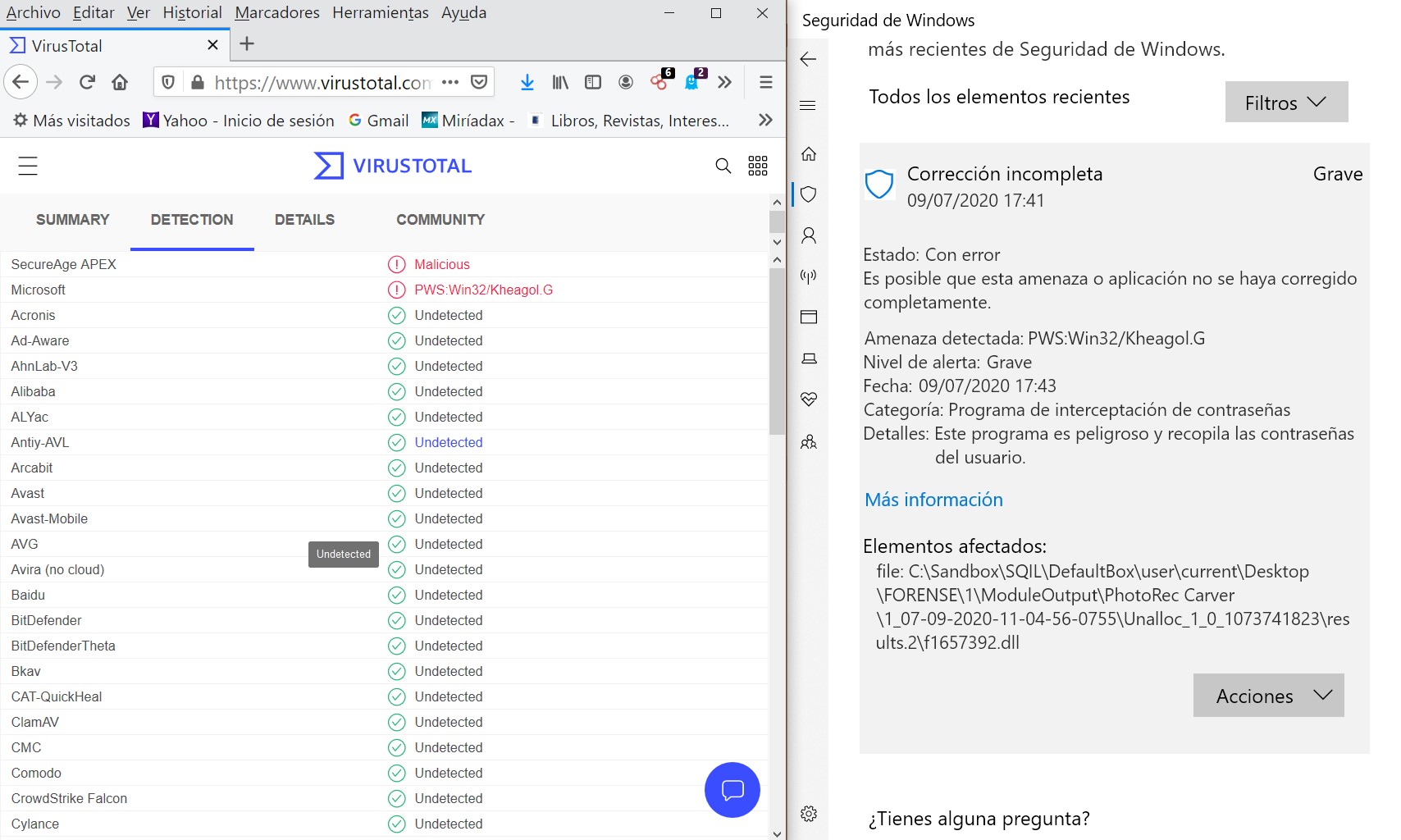Select the DETECTION tab
The image size is (1401, 840).
pos(192,220)
